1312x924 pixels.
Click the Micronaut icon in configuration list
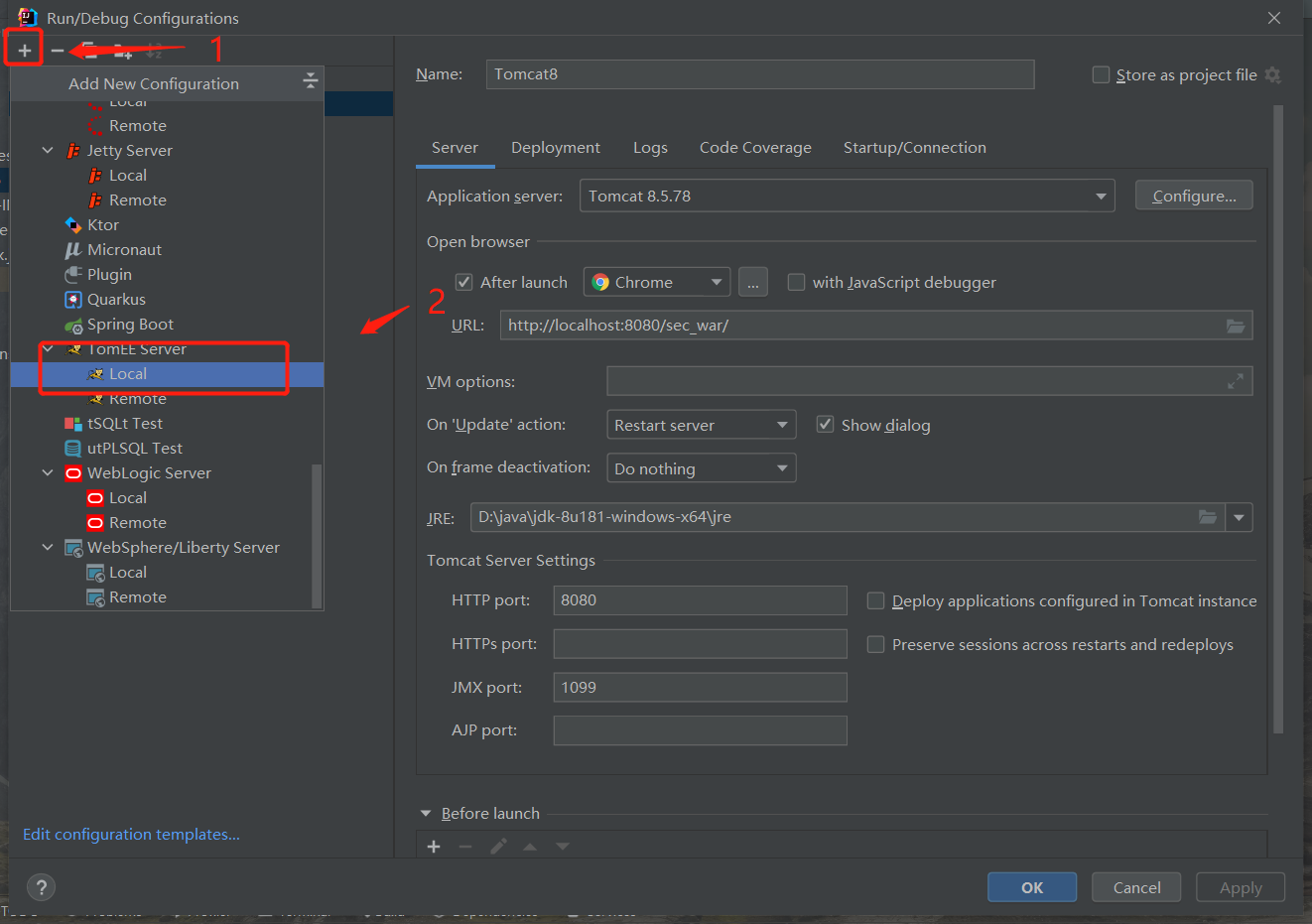pyautogui.click(x=72, y=250)
